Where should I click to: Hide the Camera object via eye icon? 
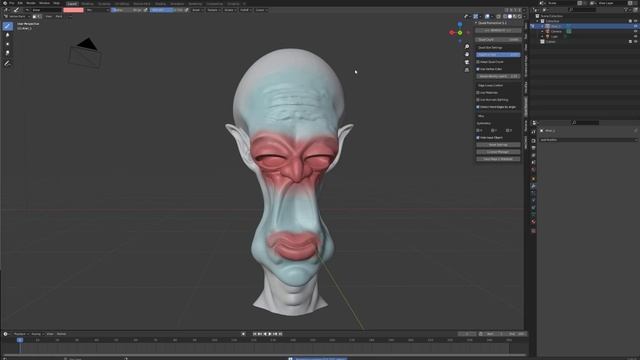coord(636,31)
